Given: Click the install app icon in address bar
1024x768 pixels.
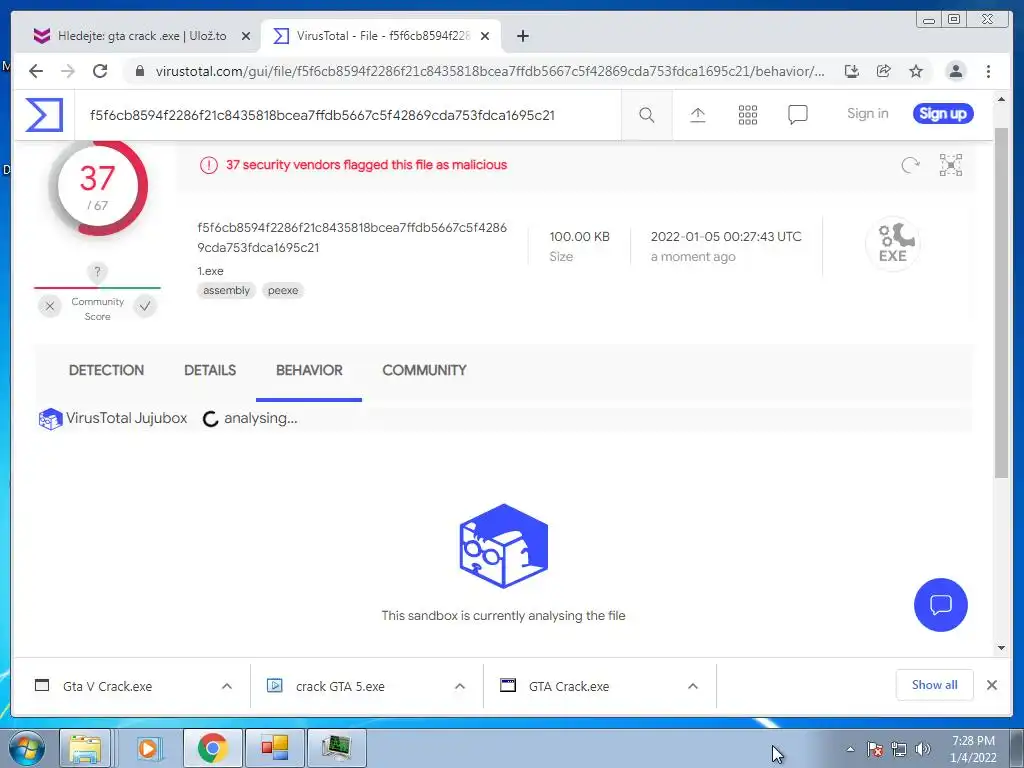Looking at the screenshot, I should pyautogui.click(x=852, y=71).
